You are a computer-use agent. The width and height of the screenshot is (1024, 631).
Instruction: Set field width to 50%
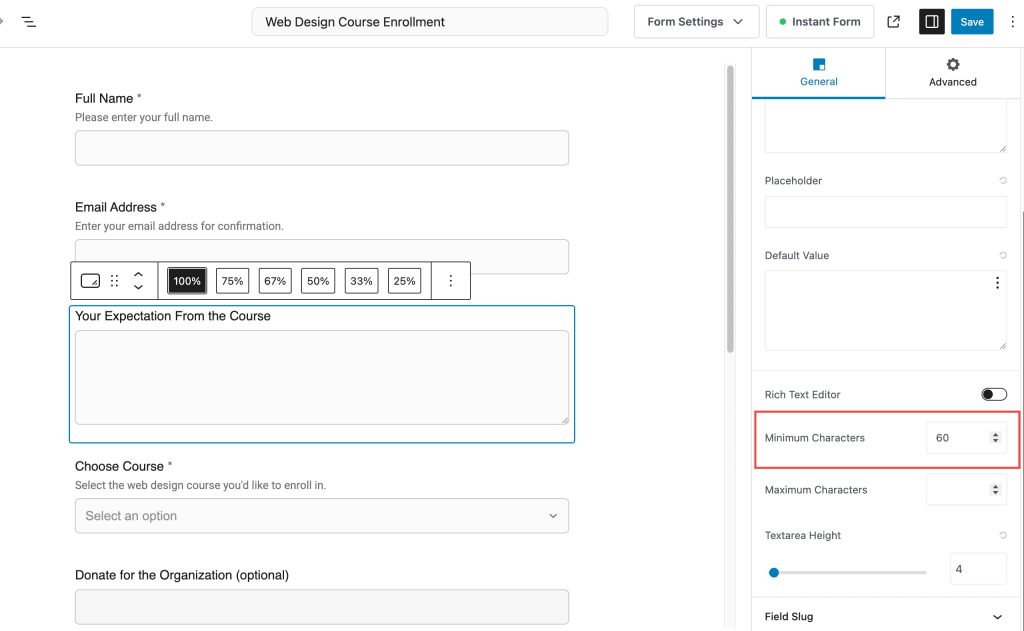[x=318, y=281]
